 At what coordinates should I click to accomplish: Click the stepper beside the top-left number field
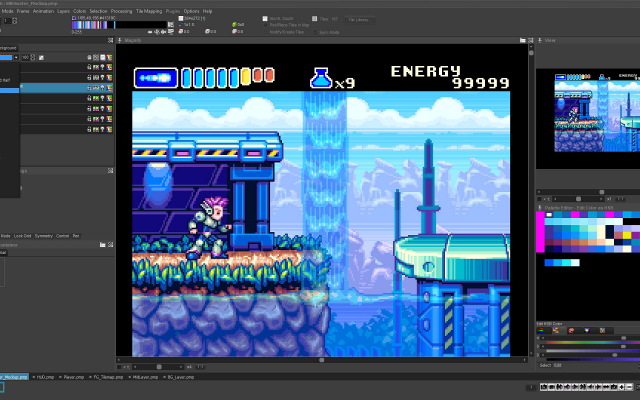click(15, 20)
